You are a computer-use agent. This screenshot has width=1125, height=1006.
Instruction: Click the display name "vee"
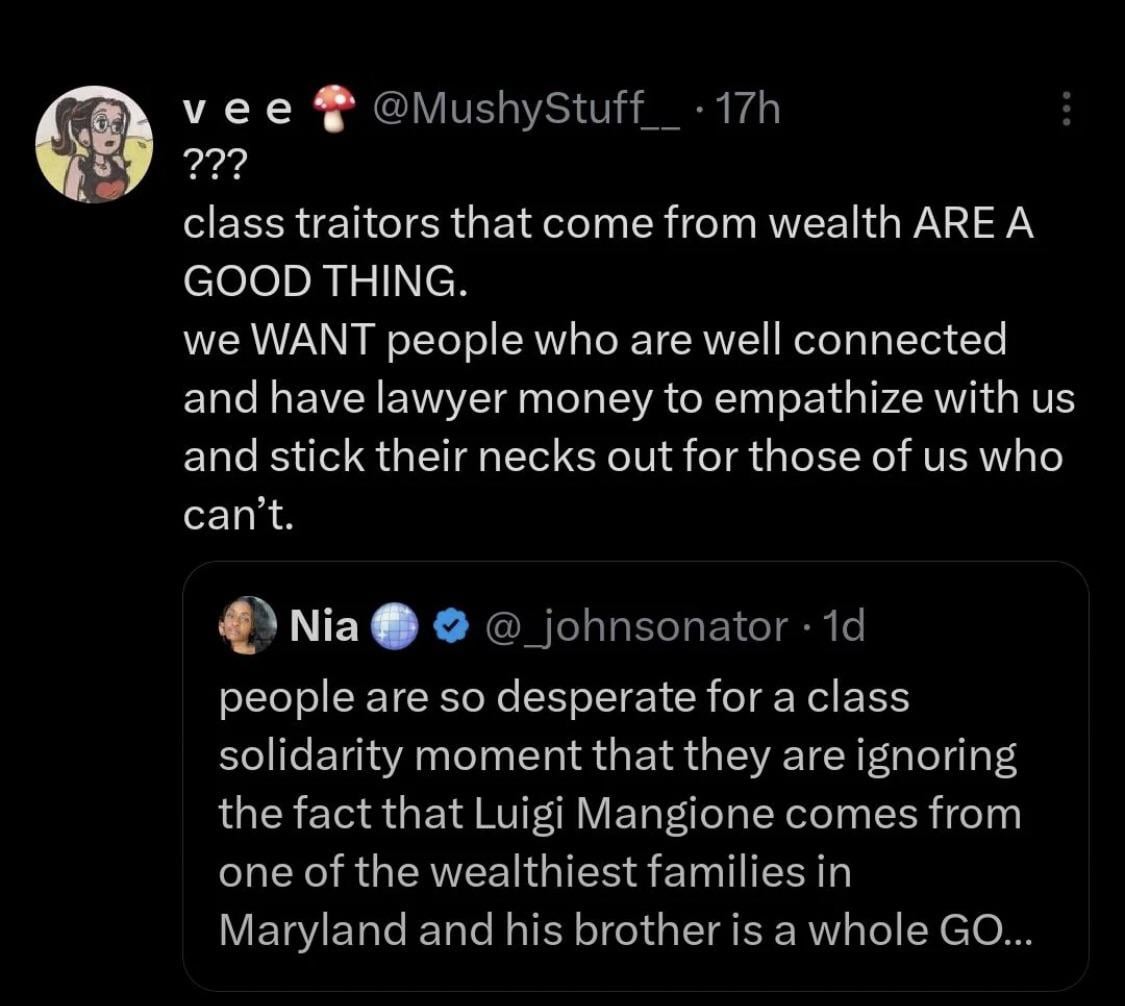[x=239, y=109]
